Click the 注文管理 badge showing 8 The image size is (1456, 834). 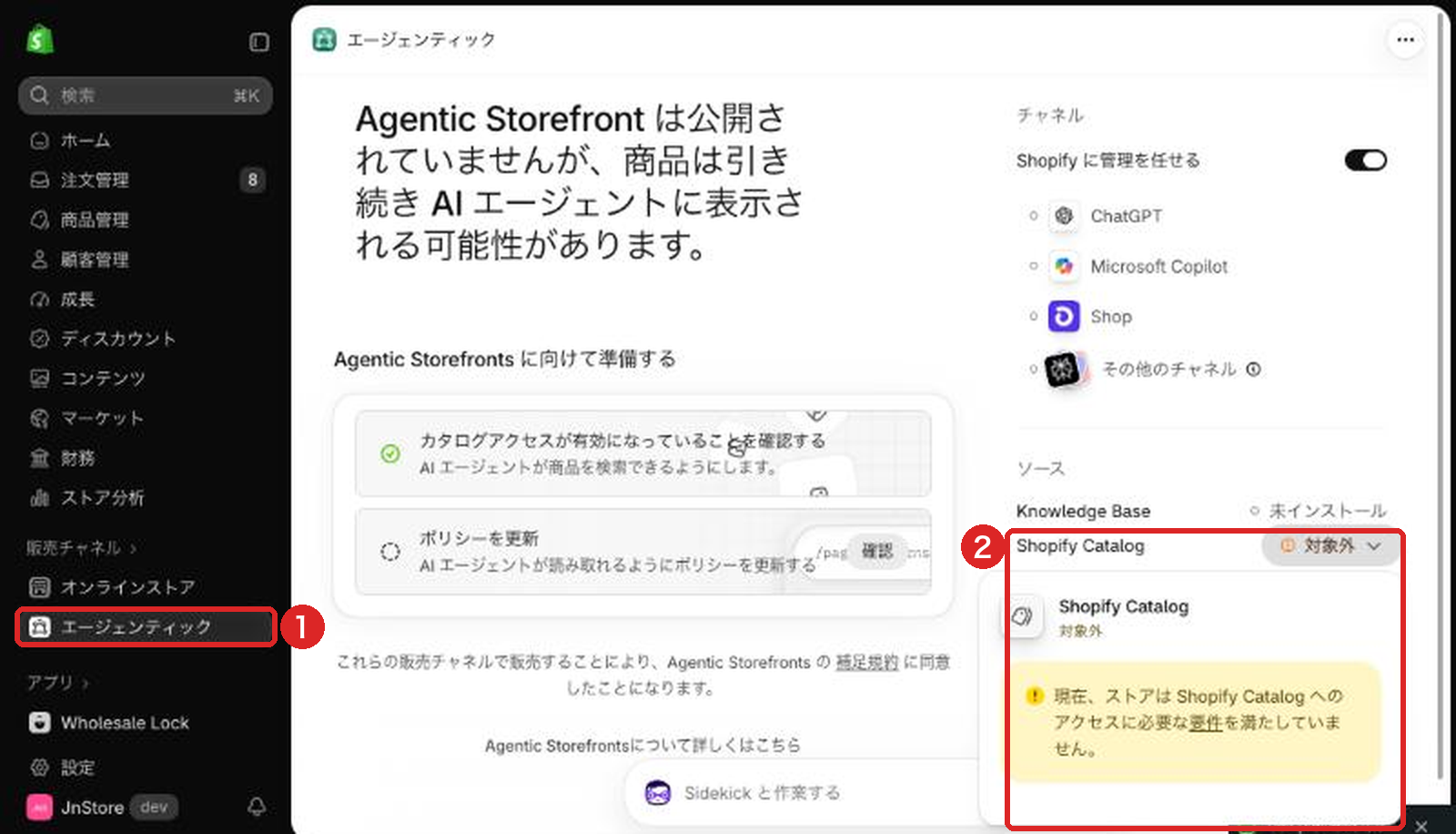252,179
